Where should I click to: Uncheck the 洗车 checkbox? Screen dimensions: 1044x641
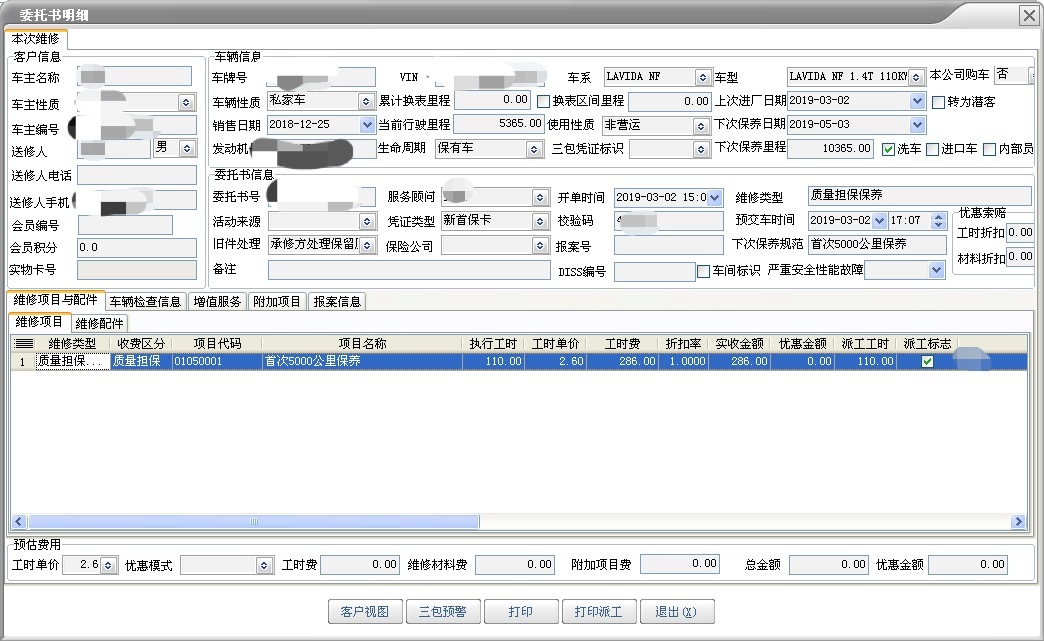coord(888,149)
